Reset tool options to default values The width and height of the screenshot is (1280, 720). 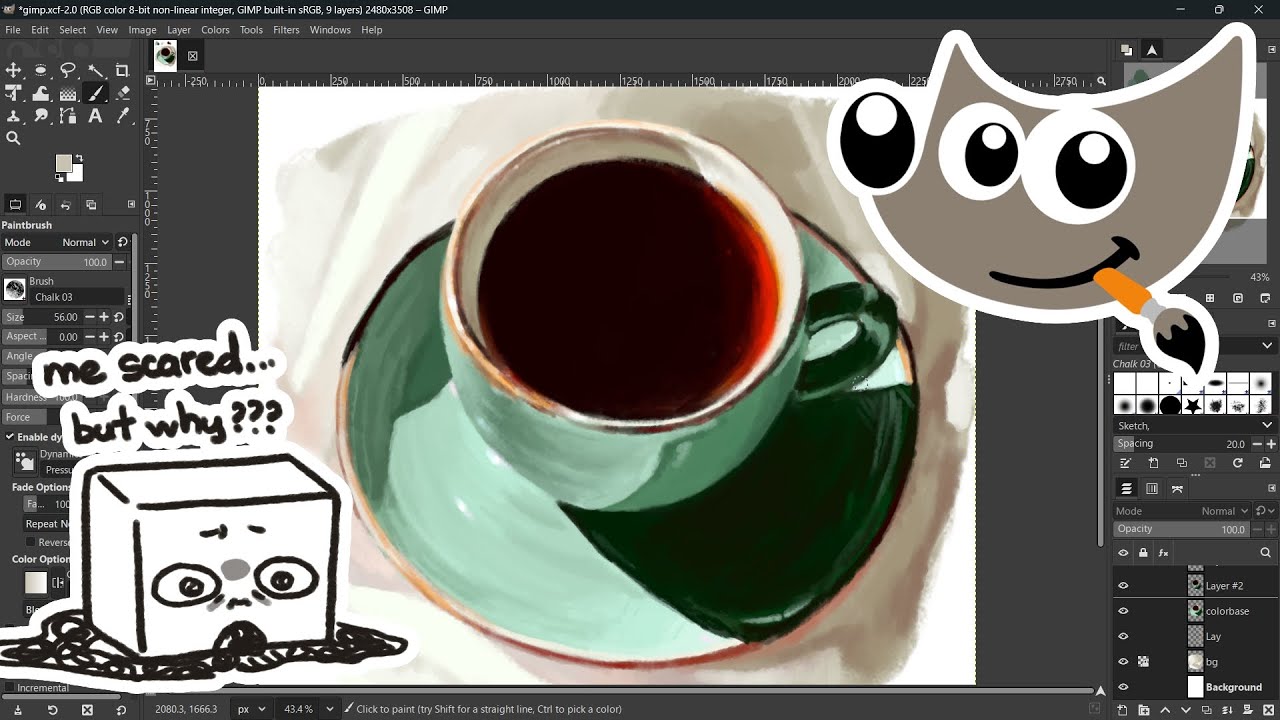point(121,709)
